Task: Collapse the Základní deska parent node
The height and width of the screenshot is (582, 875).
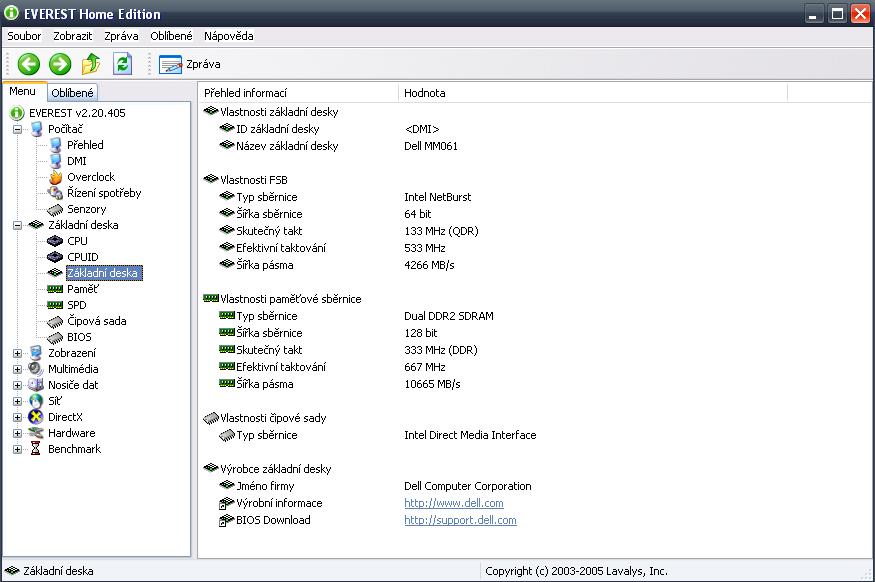Action: point(17,225)
